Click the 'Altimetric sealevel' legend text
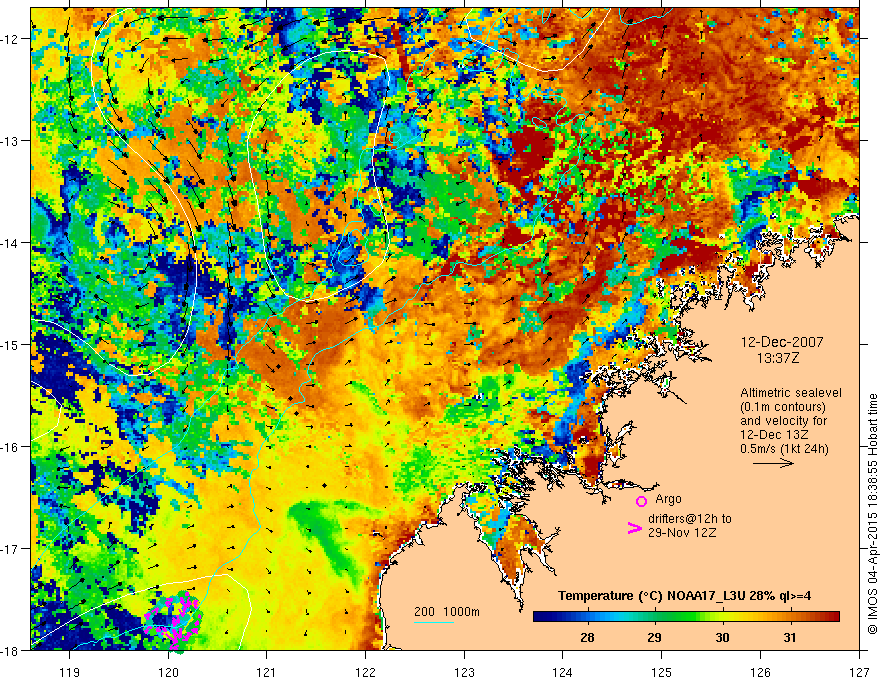The image size is (880, 680). (791, 393)
